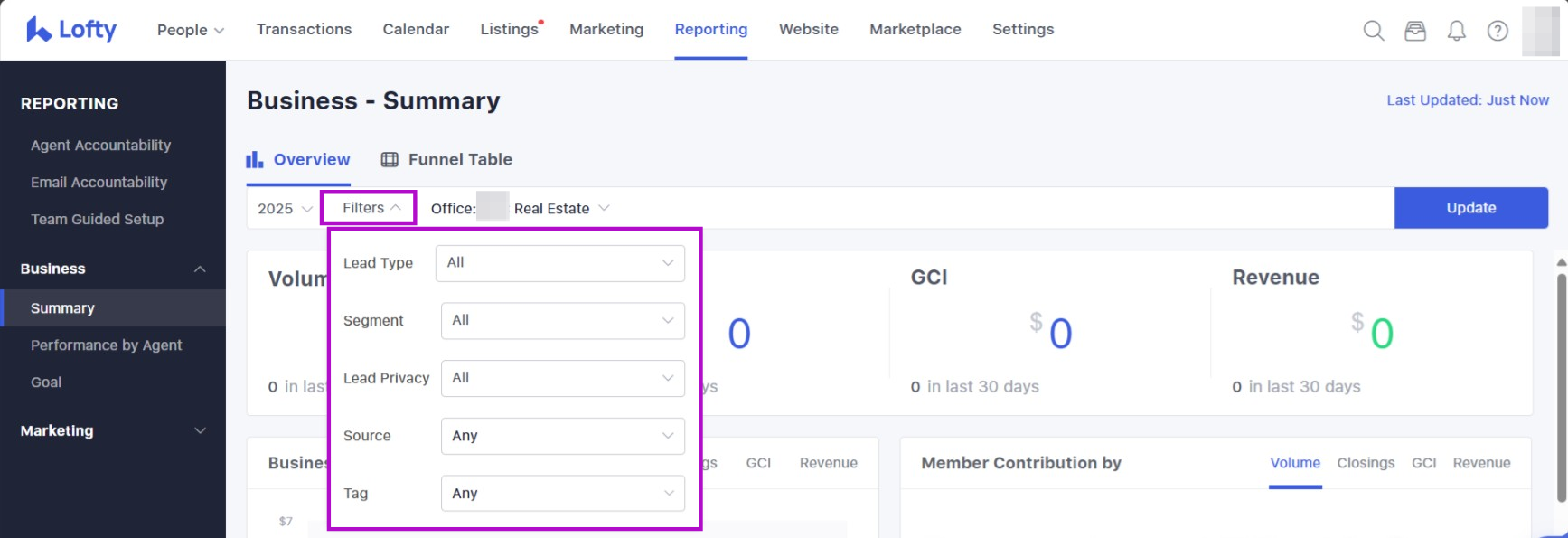1568x538 pixels.
Task: Open the Transactions menu item
Action: coord(304,29)
